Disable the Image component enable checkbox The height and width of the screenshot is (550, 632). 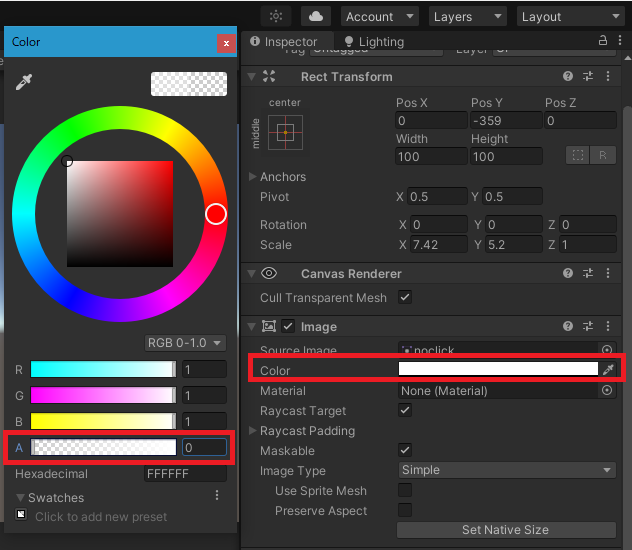point(288,326)
